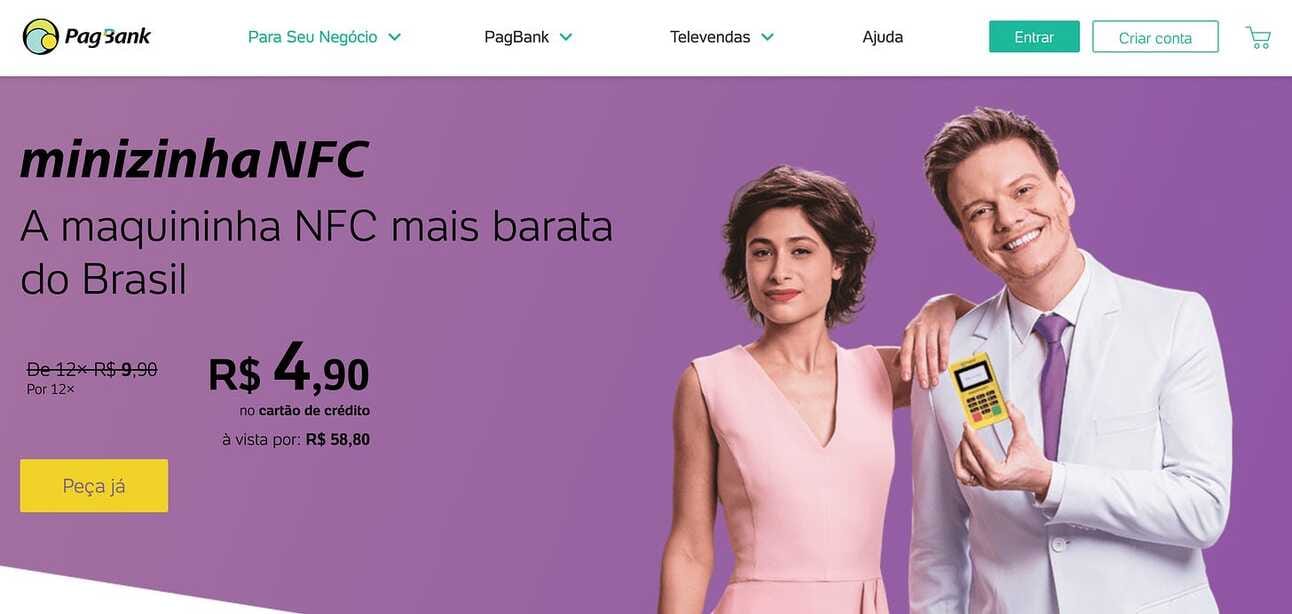
Task: Go to the Ajuda page
Action: click(883, 37)
